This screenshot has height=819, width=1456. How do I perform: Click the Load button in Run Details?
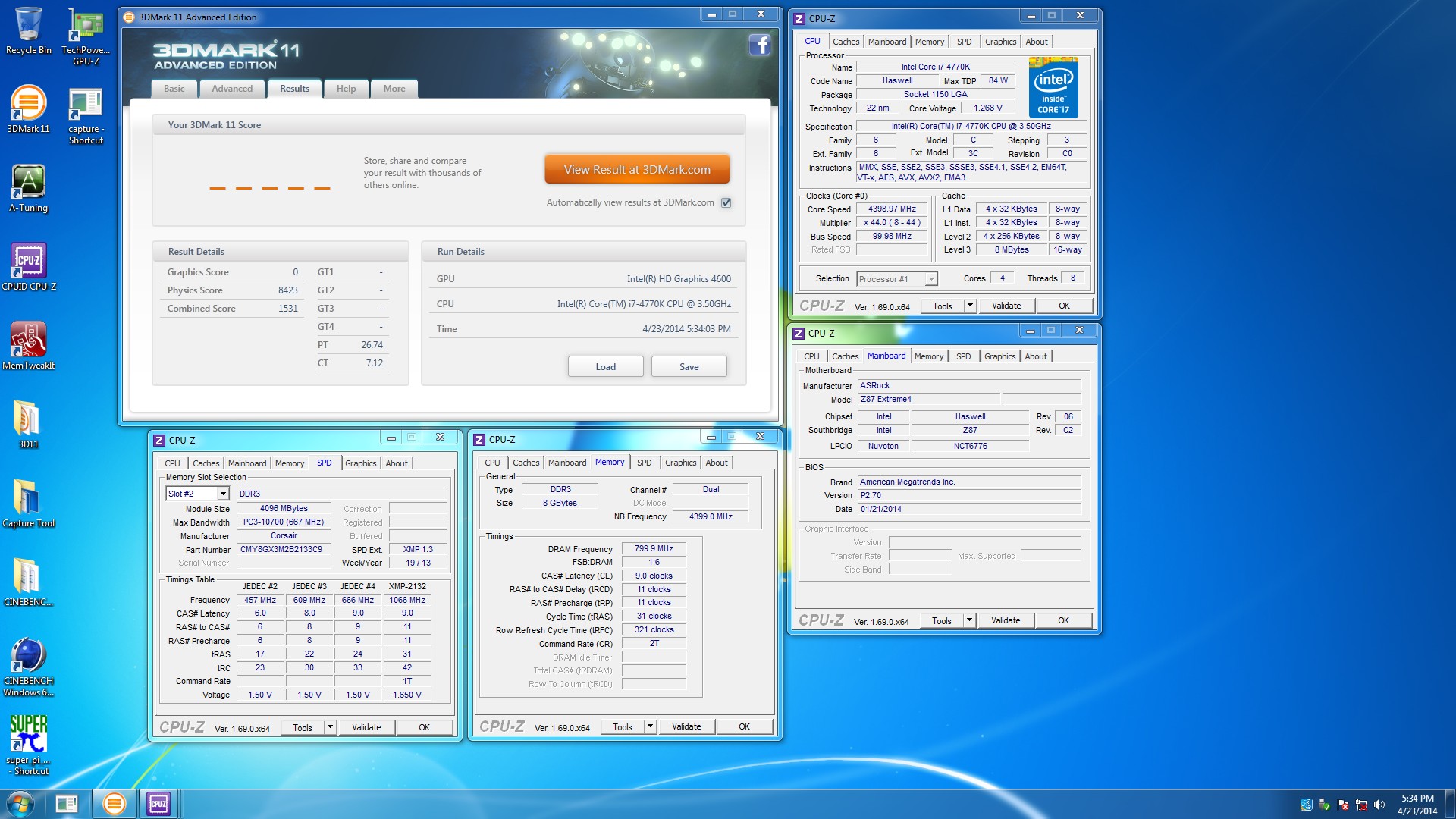[605, 367]
